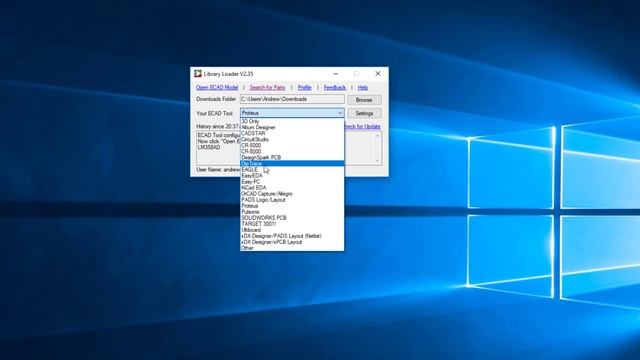The width and height of the screenshot is (640, 360).
Task: Choose CircuitStudio in the dropdown list
Action: pos(292,139)
